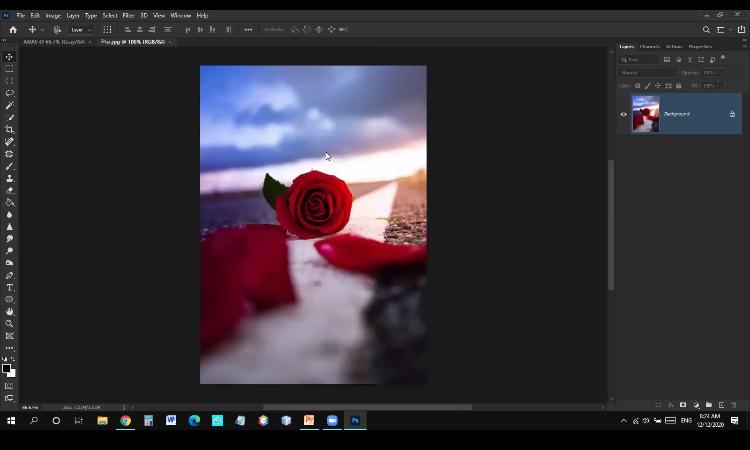The image size is (750, 450).
Task: Select the Horizontal Type tool
Action: (10, 287)
